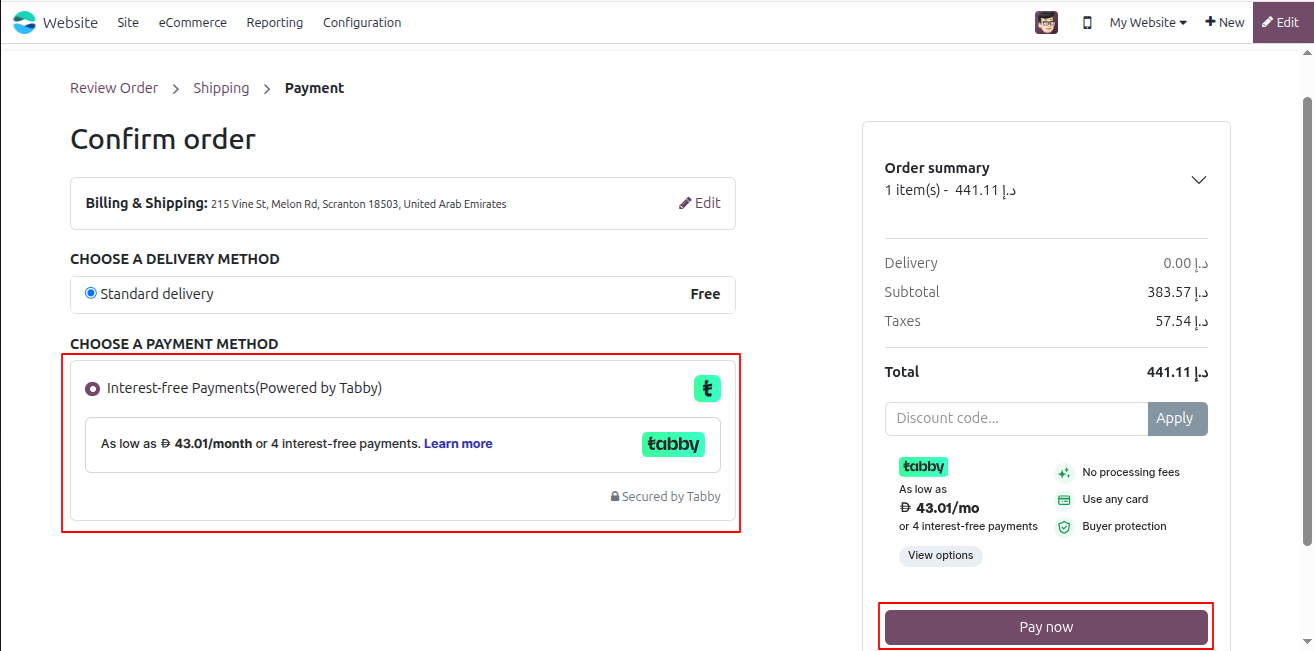The width and height of the screenshot is (1314, 651).
Task: Click the 43.01/mo amount in summary
Action: pyautogui.click(x=940, y=508)
